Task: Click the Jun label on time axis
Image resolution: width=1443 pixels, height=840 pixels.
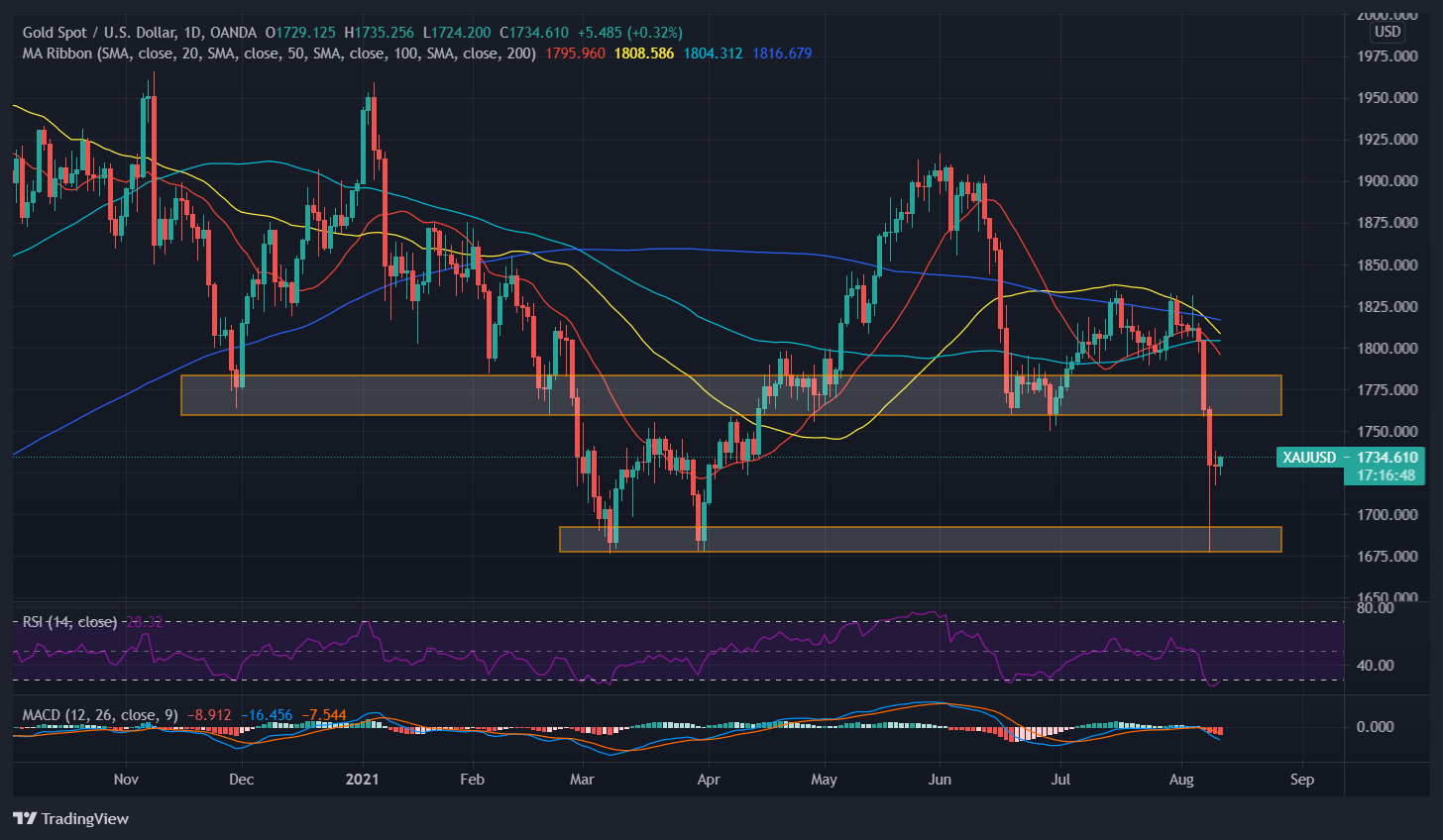Action: click(x=940, y=780)
